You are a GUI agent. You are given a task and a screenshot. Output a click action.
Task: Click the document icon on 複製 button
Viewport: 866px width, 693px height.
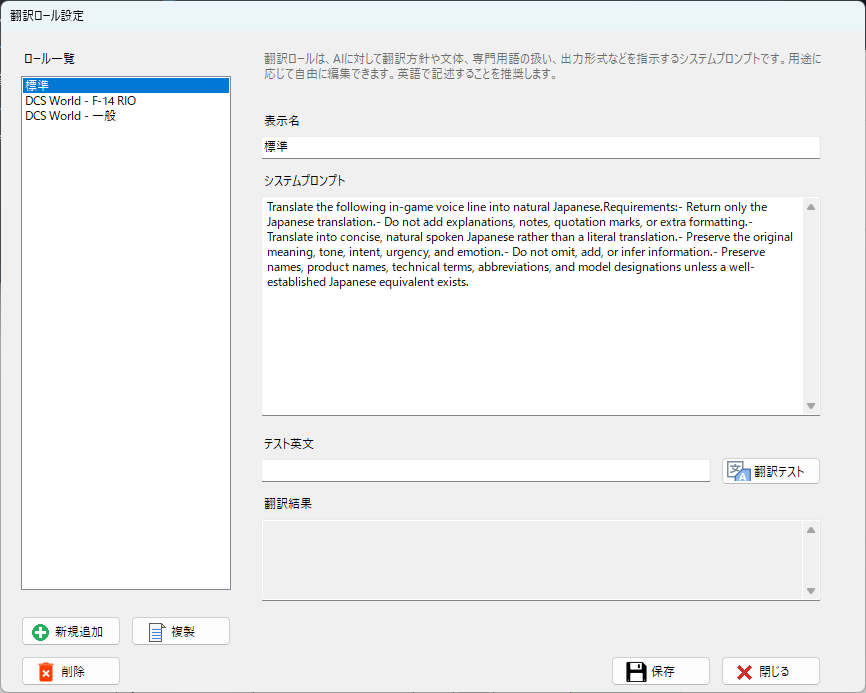coord(157,632)
